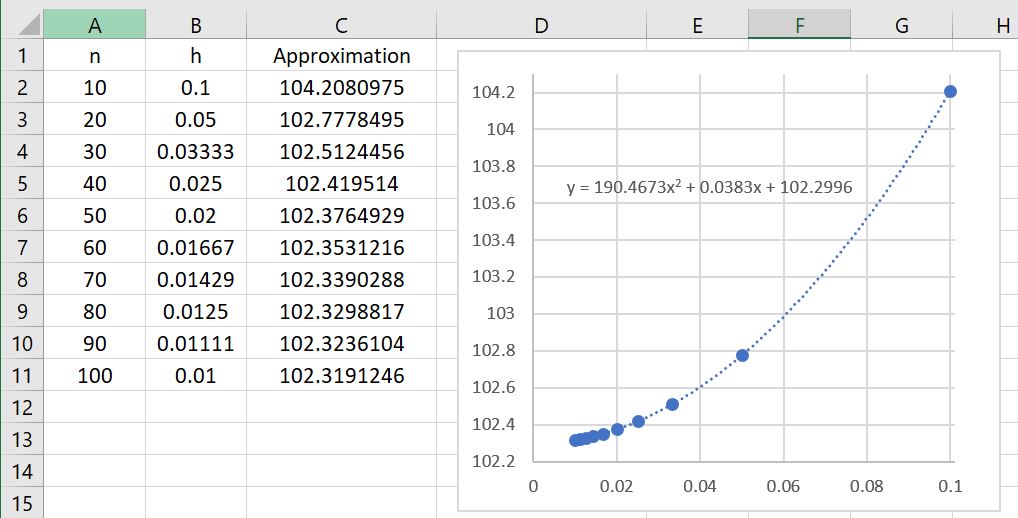This screenshot has height=518, width=1018.
Task: Select column B header
Action: pyautogui.click(x=196, y=26)
